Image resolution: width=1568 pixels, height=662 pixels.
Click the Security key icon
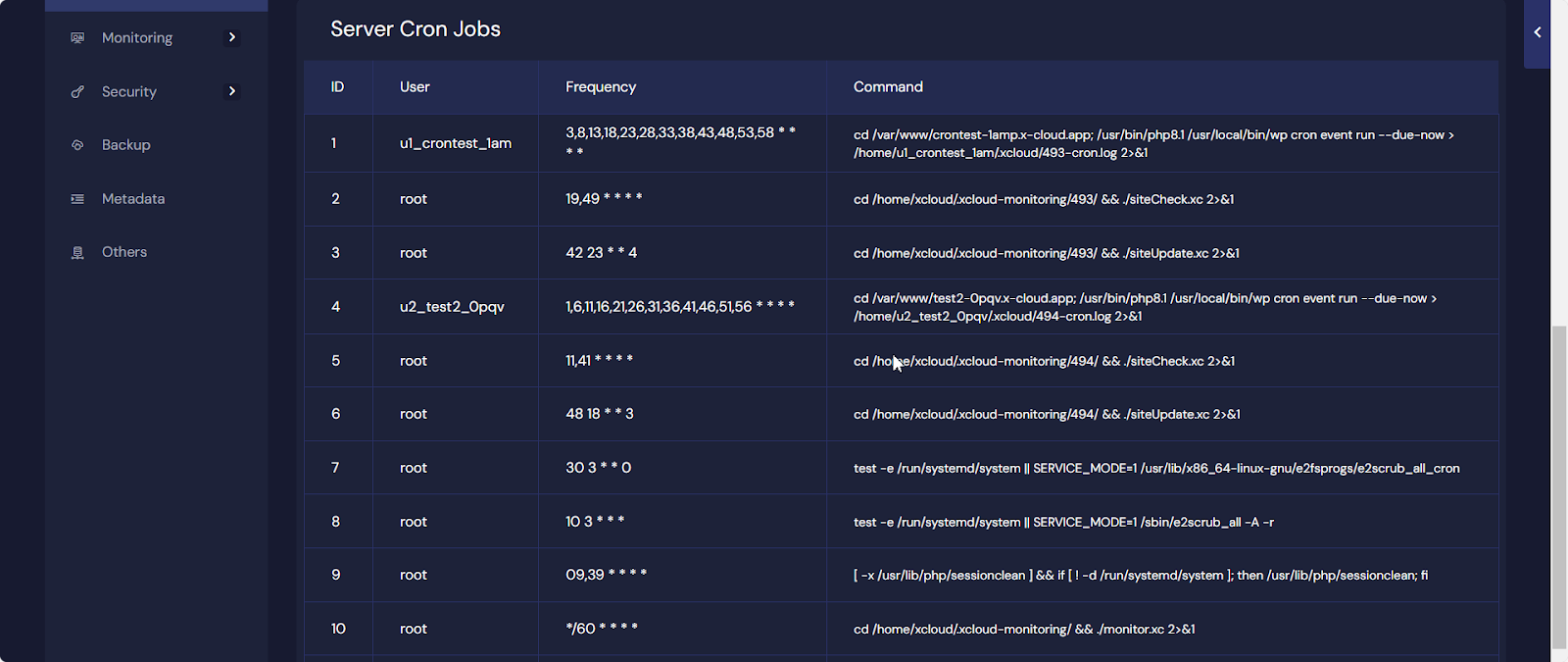(77, 92)
